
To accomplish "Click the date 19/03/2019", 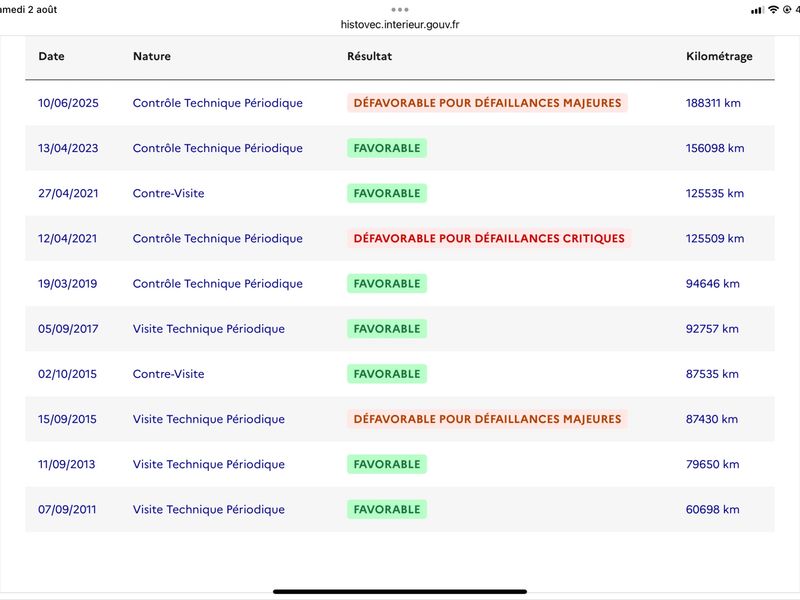I will point(67,284).
